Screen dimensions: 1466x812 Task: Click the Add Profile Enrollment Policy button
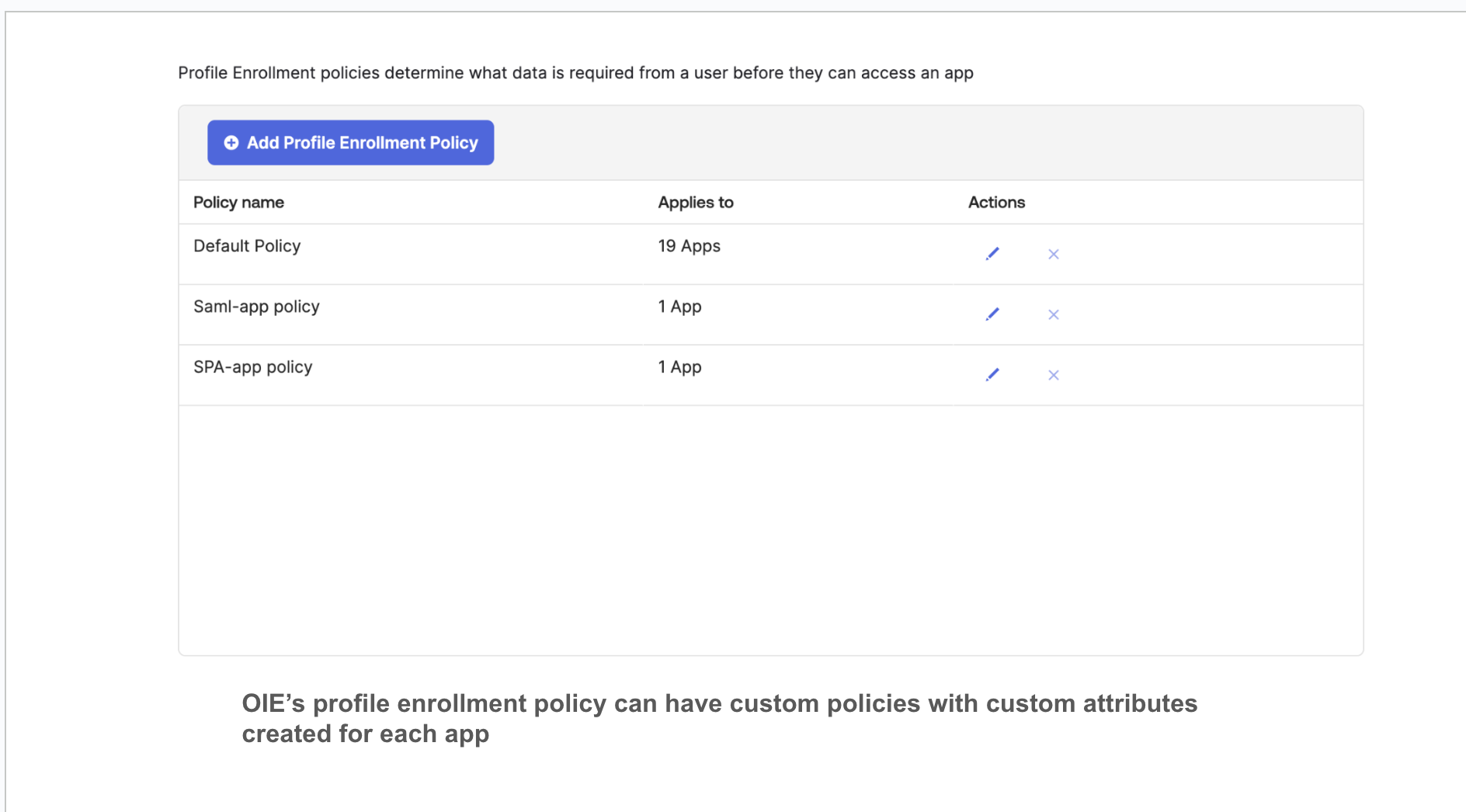click(x=350, y=143)
